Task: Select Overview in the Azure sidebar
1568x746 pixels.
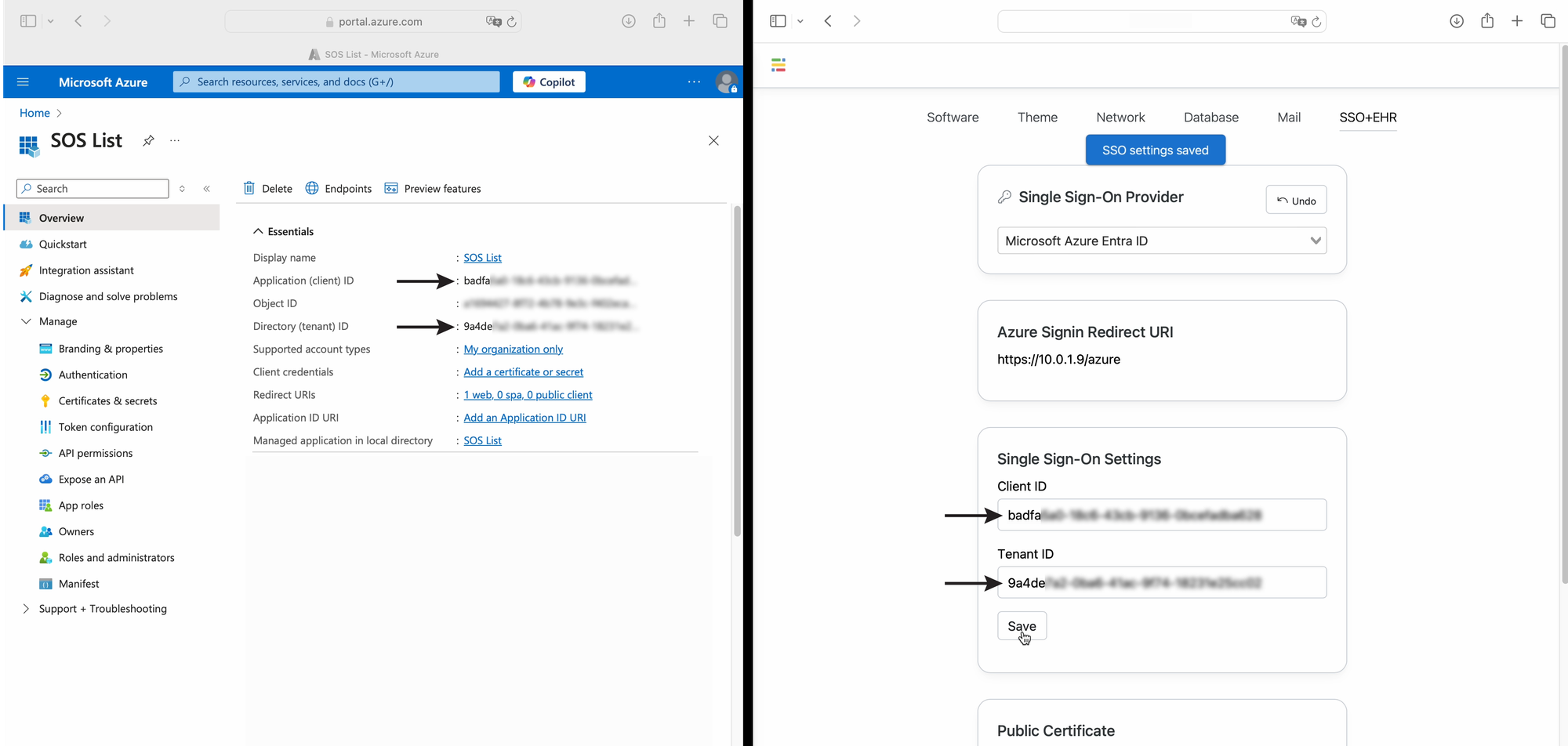Action: [112, 218]
